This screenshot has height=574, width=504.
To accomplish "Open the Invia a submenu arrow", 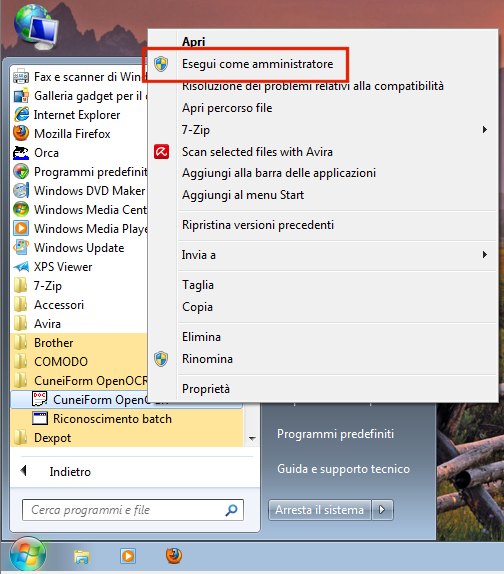I will point(485,254).
